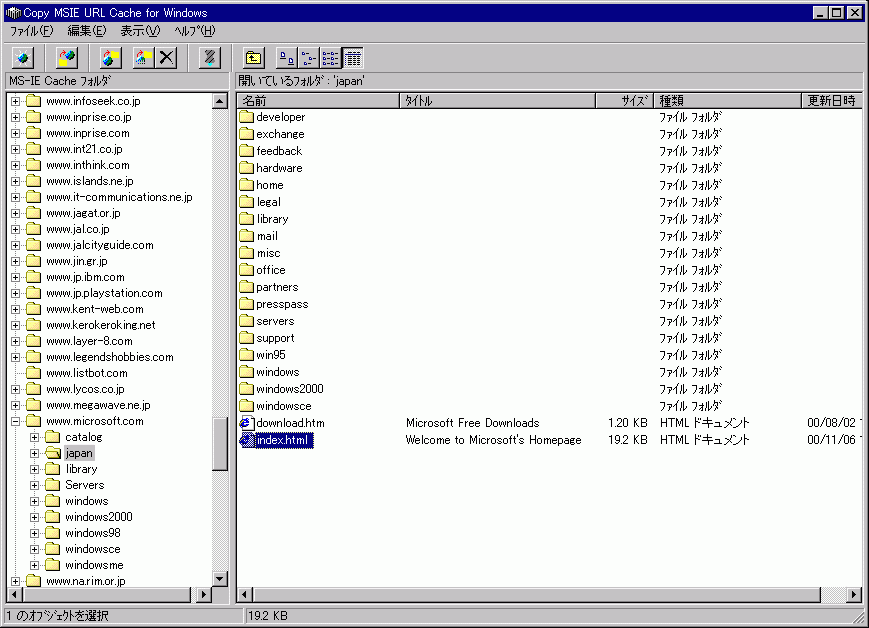Click the grey drill bit toolbar icon

pyautogui.click(x=210, y=58)
